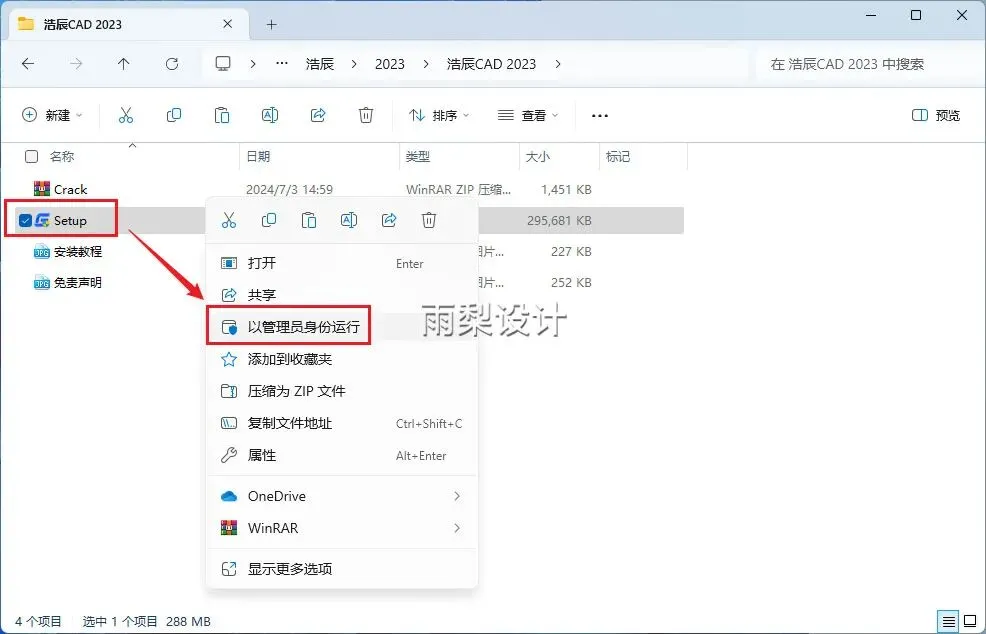This screenshot has height=634, width=986.
Task: Click the Copy icon in the context menu
Action: pyautogui.click(x=269, y=220)
